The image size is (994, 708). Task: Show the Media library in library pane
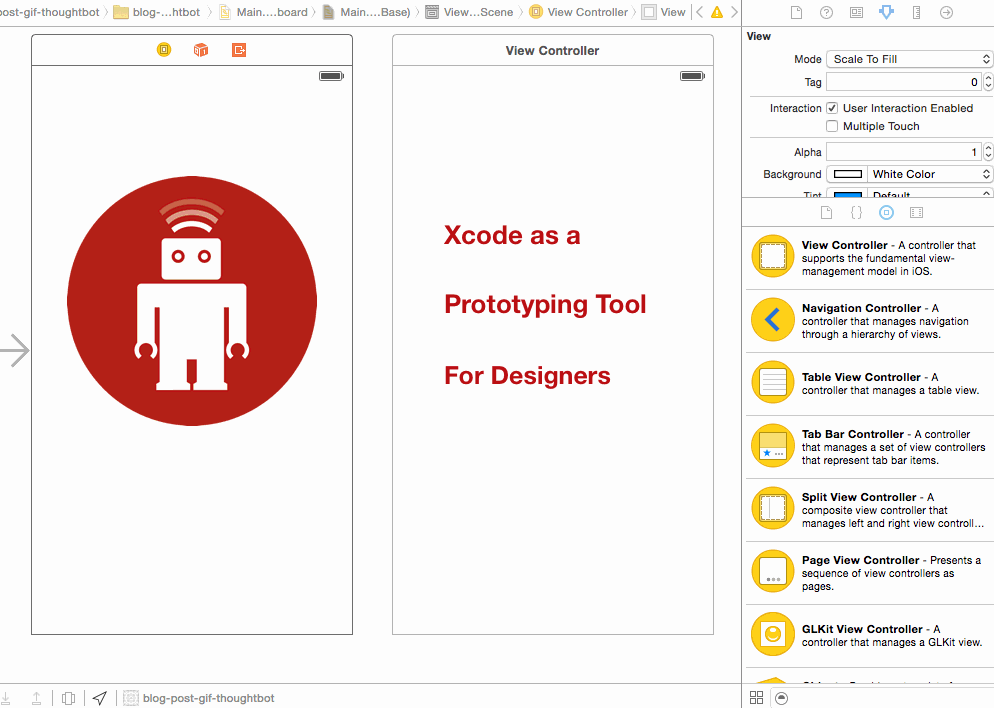tap(916, 213)
